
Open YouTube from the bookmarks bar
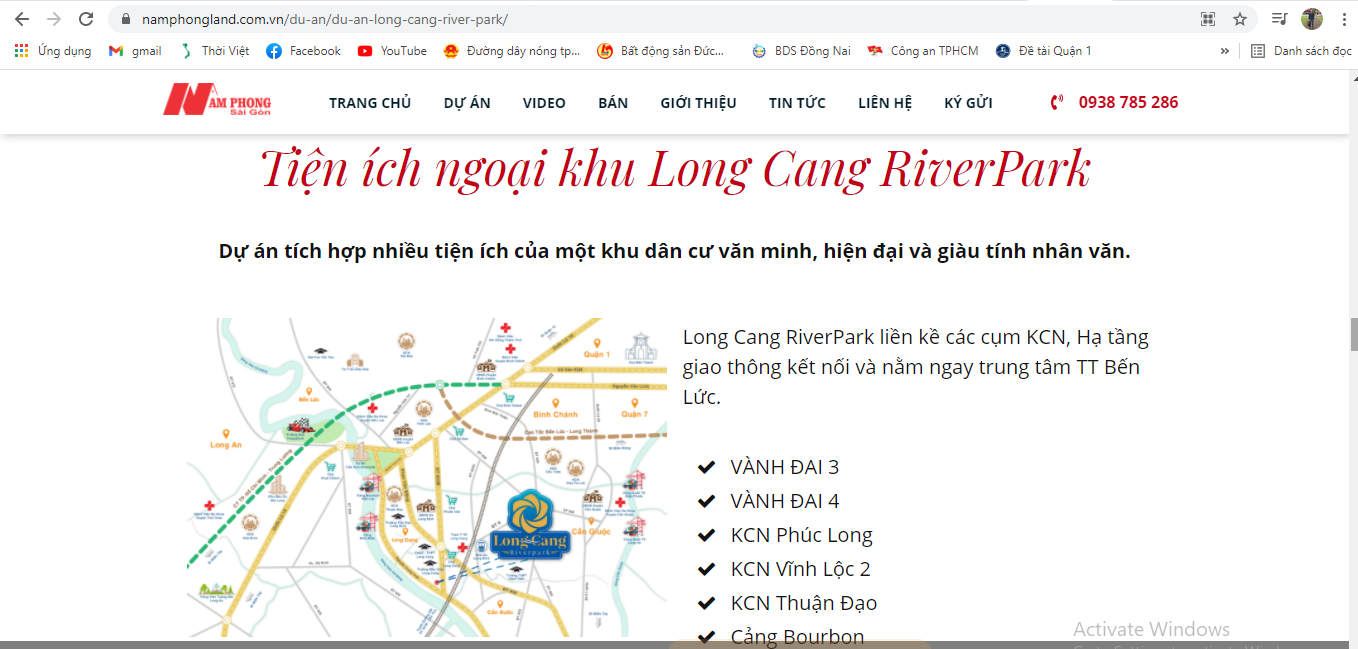391,50
